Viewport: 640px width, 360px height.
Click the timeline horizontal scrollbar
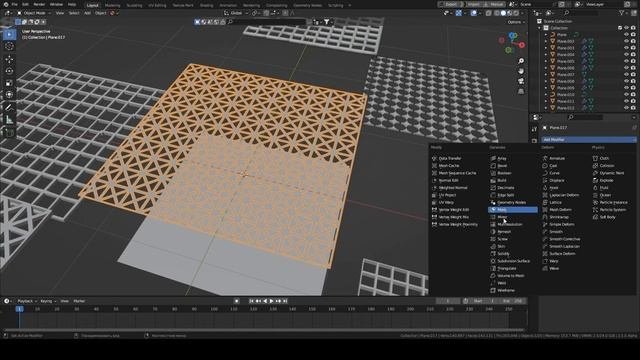coord(263,330)
